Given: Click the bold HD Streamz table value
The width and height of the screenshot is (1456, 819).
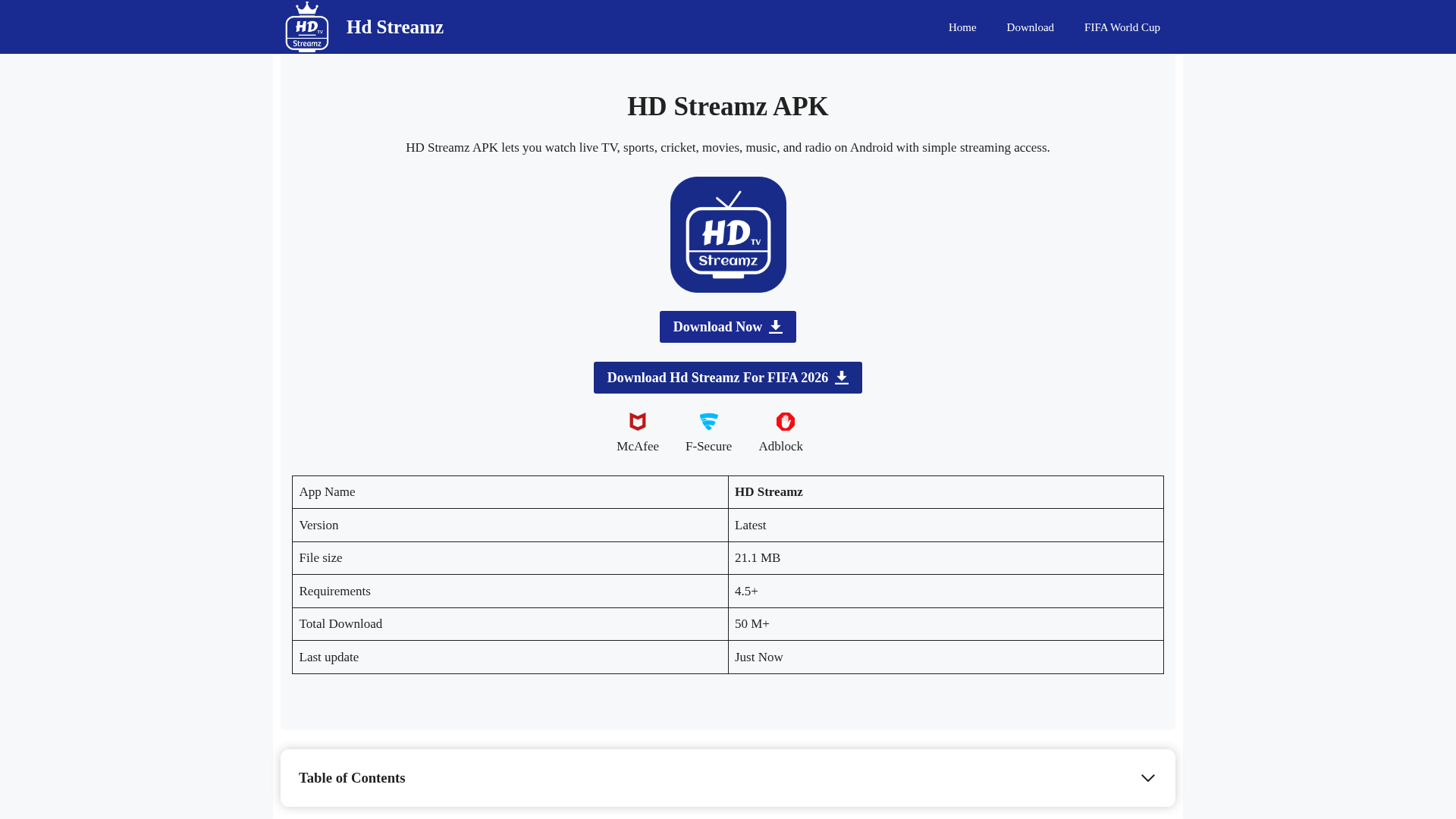Looking at the screenshot, I should [769, 492].
